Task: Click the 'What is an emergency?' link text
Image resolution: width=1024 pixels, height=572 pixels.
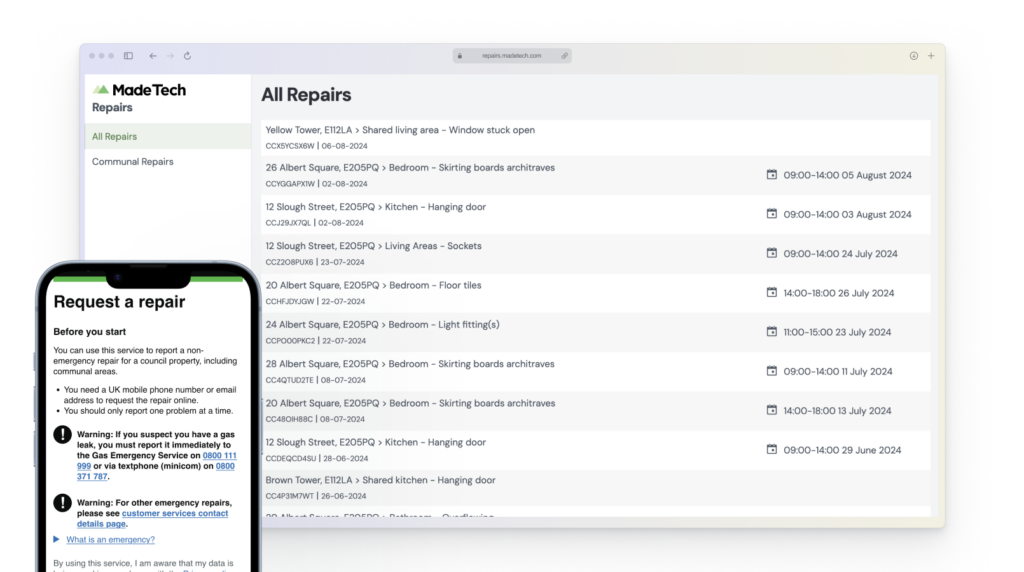Action: pyautogui.click(x=110, y=539)
